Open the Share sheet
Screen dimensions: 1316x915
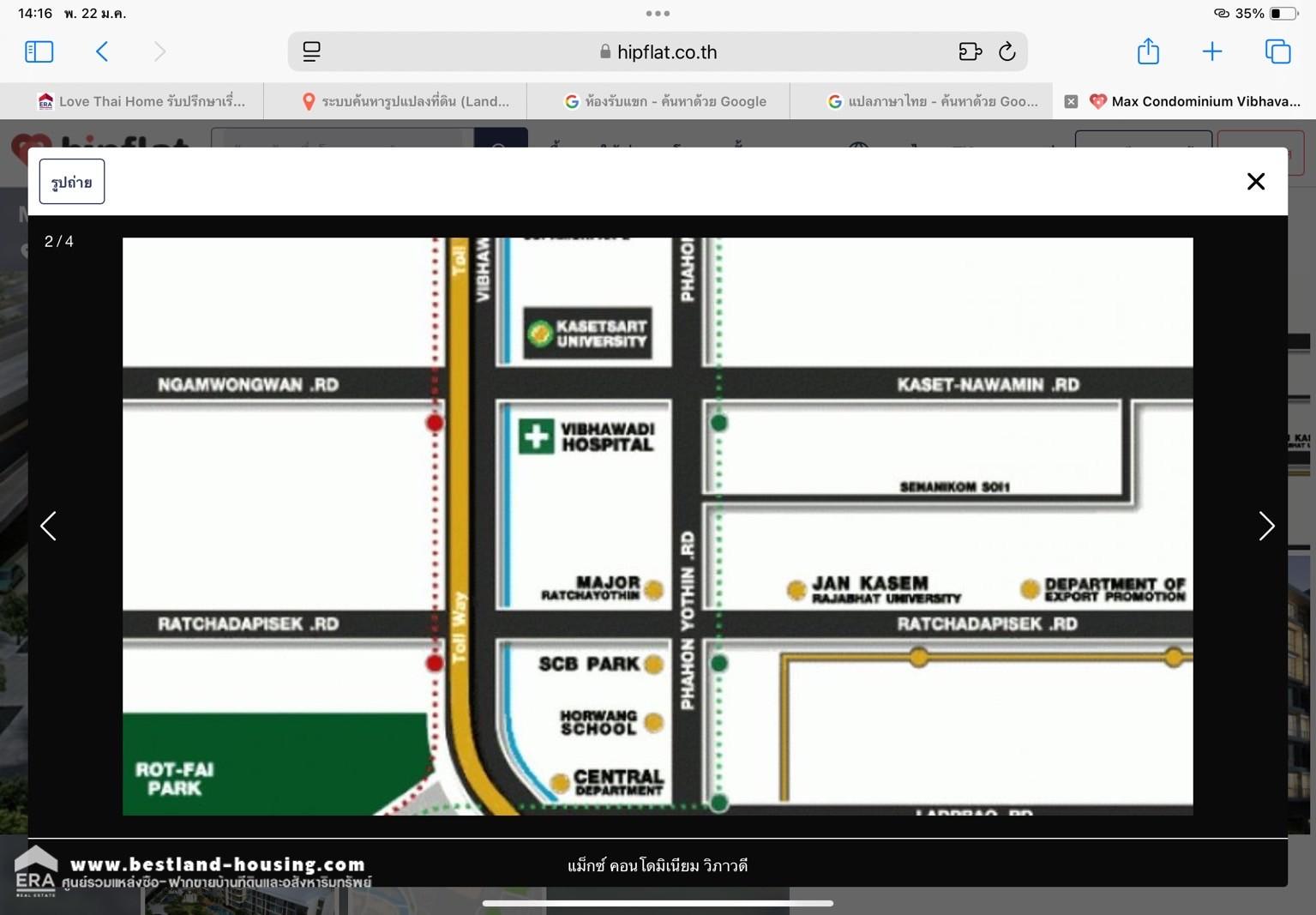pos(1148,51)
